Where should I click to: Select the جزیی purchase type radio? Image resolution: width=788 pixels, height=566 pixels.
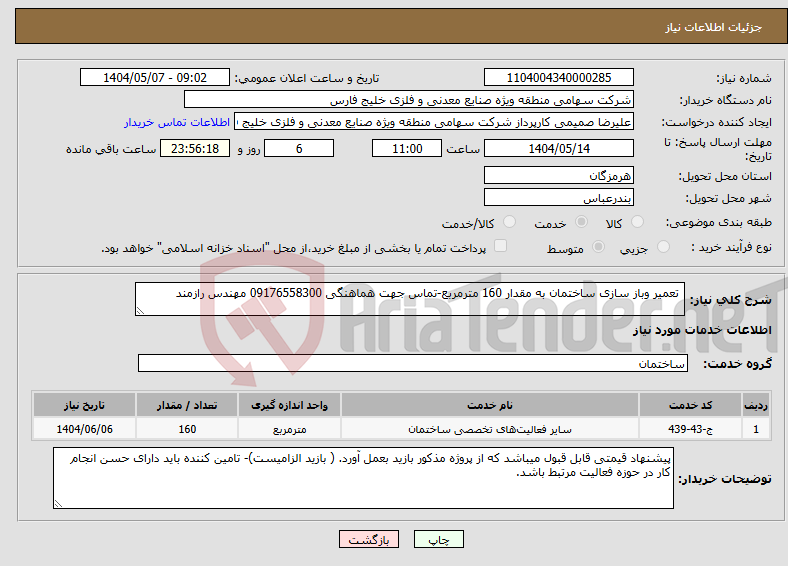pyautogui.click(x=663, y=247)
